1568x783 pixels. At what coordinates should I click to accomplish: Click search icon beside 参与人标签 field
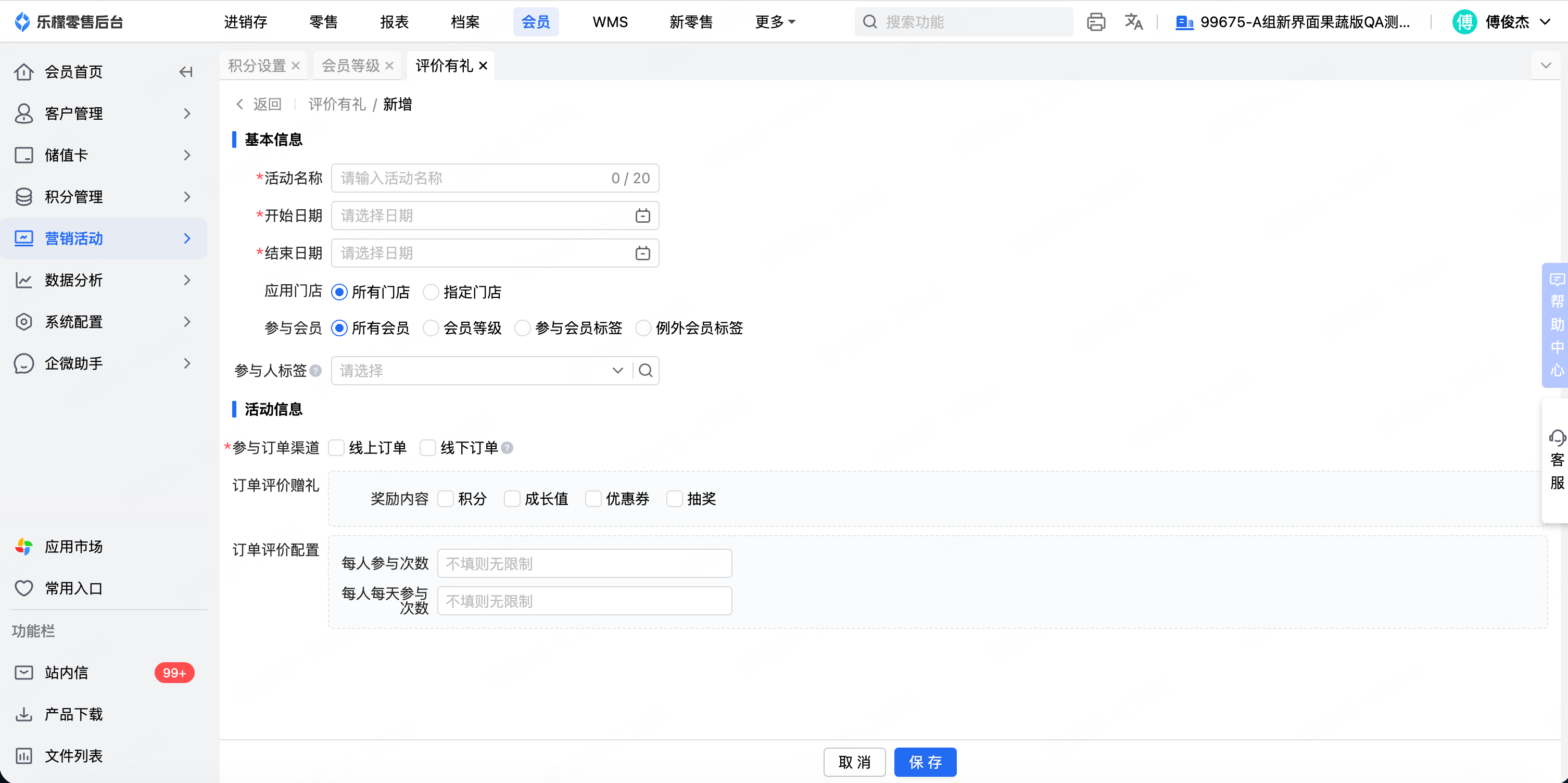coord(646,370)
